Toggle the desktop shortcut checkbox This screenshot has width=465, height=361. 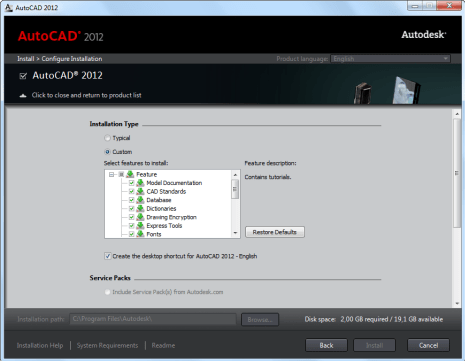pos(107,256)
